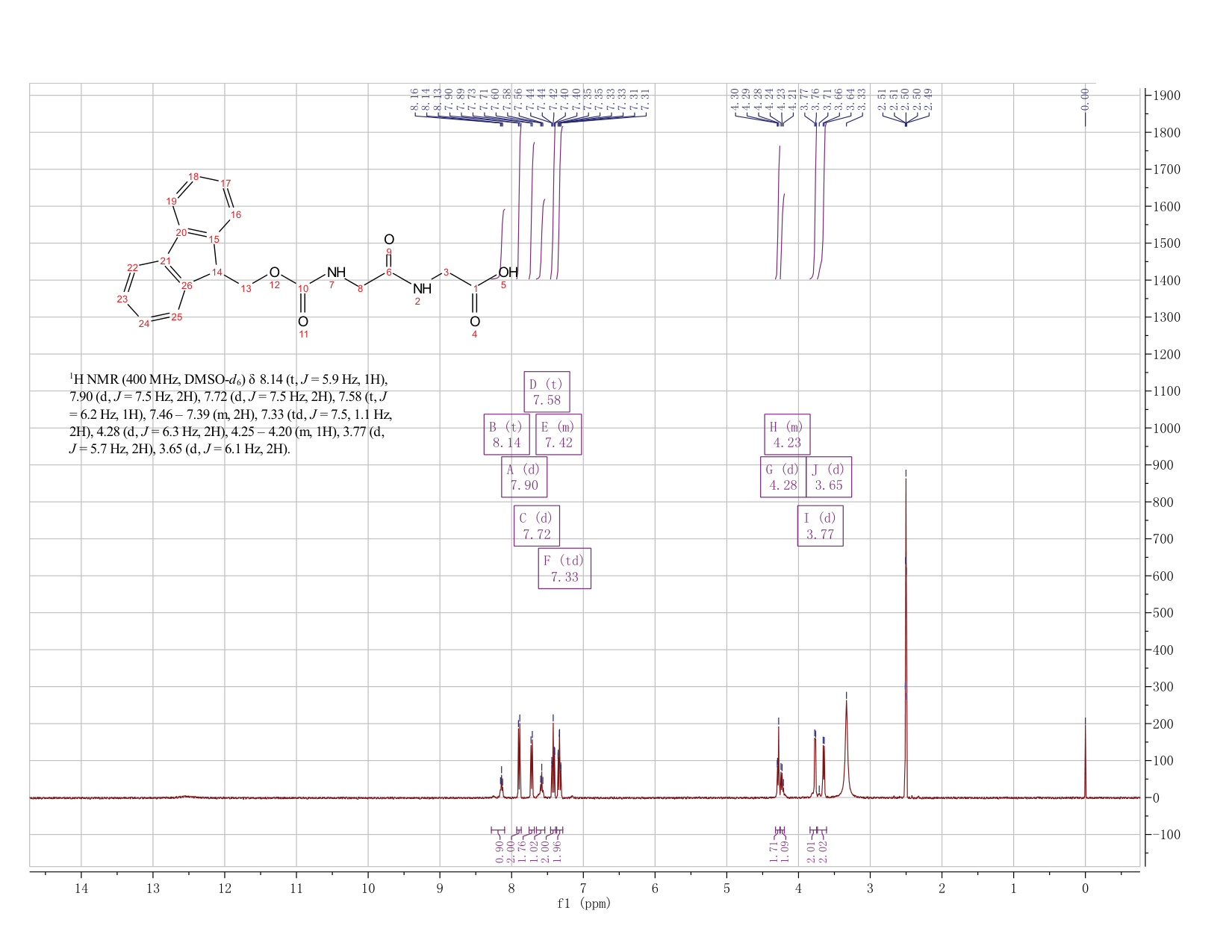
Task: Select the multiplet box H (m) 4.23
Action: click(x=787, y=435)
